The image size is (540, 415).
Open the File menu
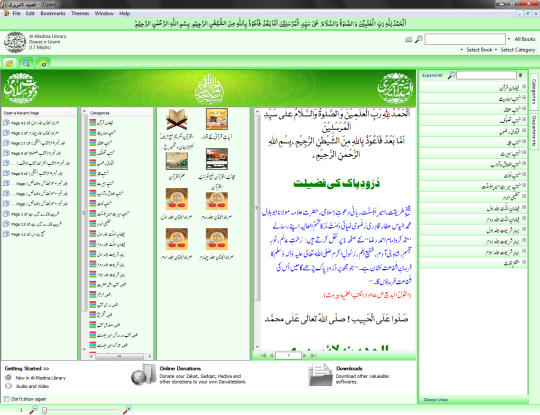coord(16,13)
